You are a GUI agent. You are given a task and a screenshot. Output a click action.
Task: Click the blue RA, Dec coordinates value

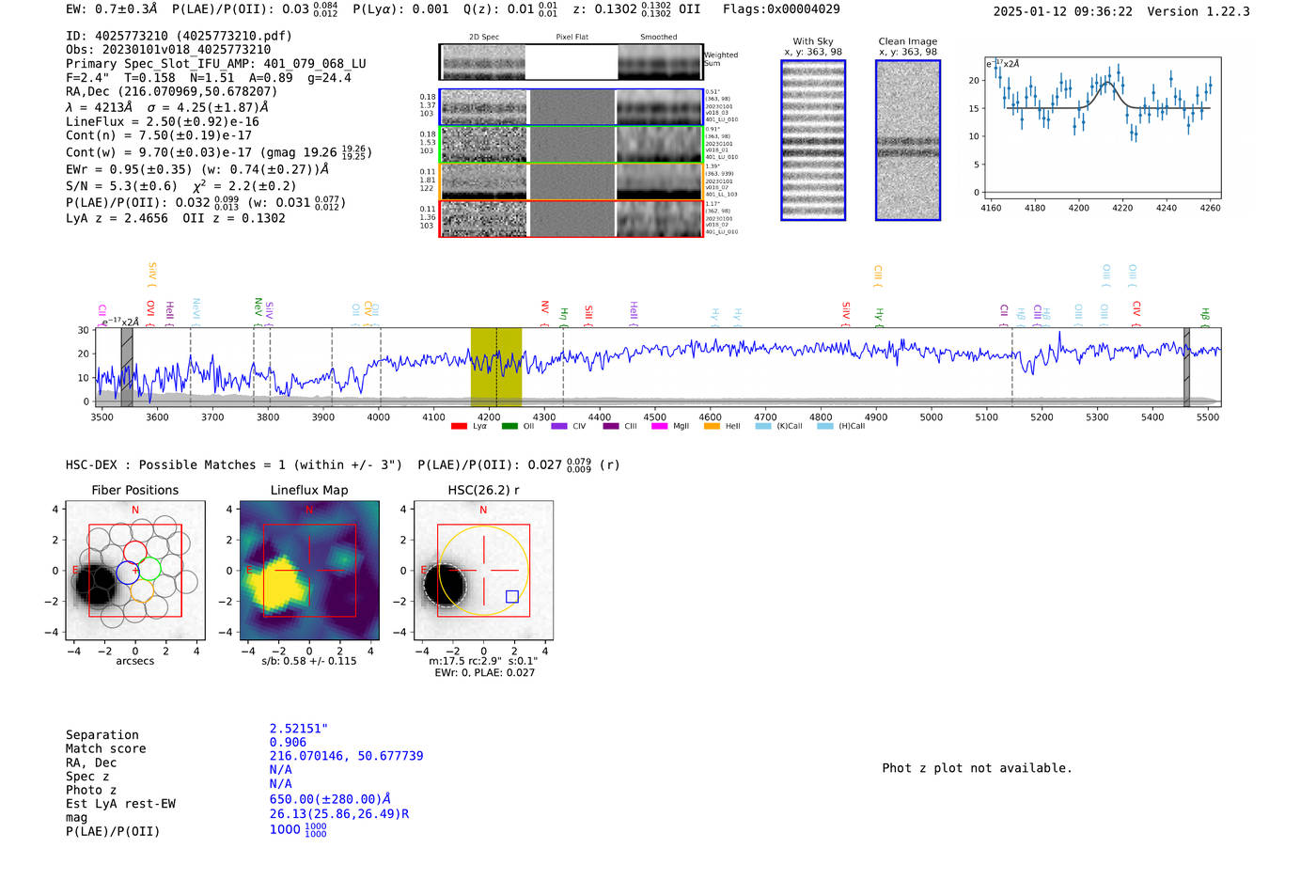(x=346, y=756)
